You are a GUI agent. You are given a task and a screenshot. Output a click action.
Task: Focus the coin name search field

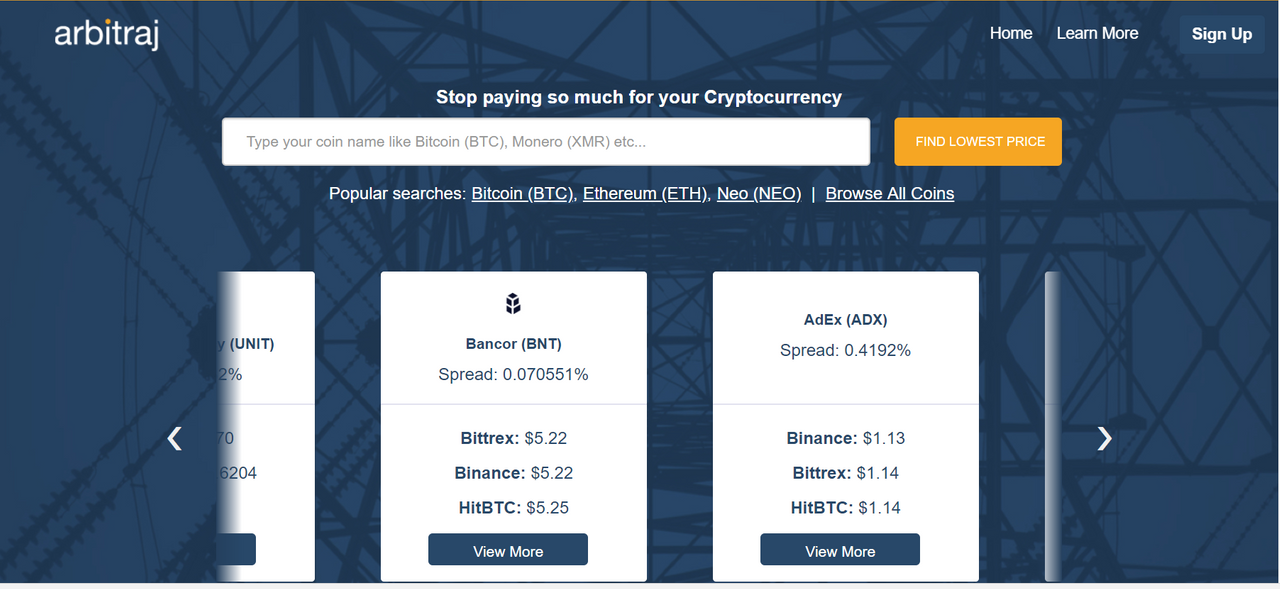click(x=546, y=142)
